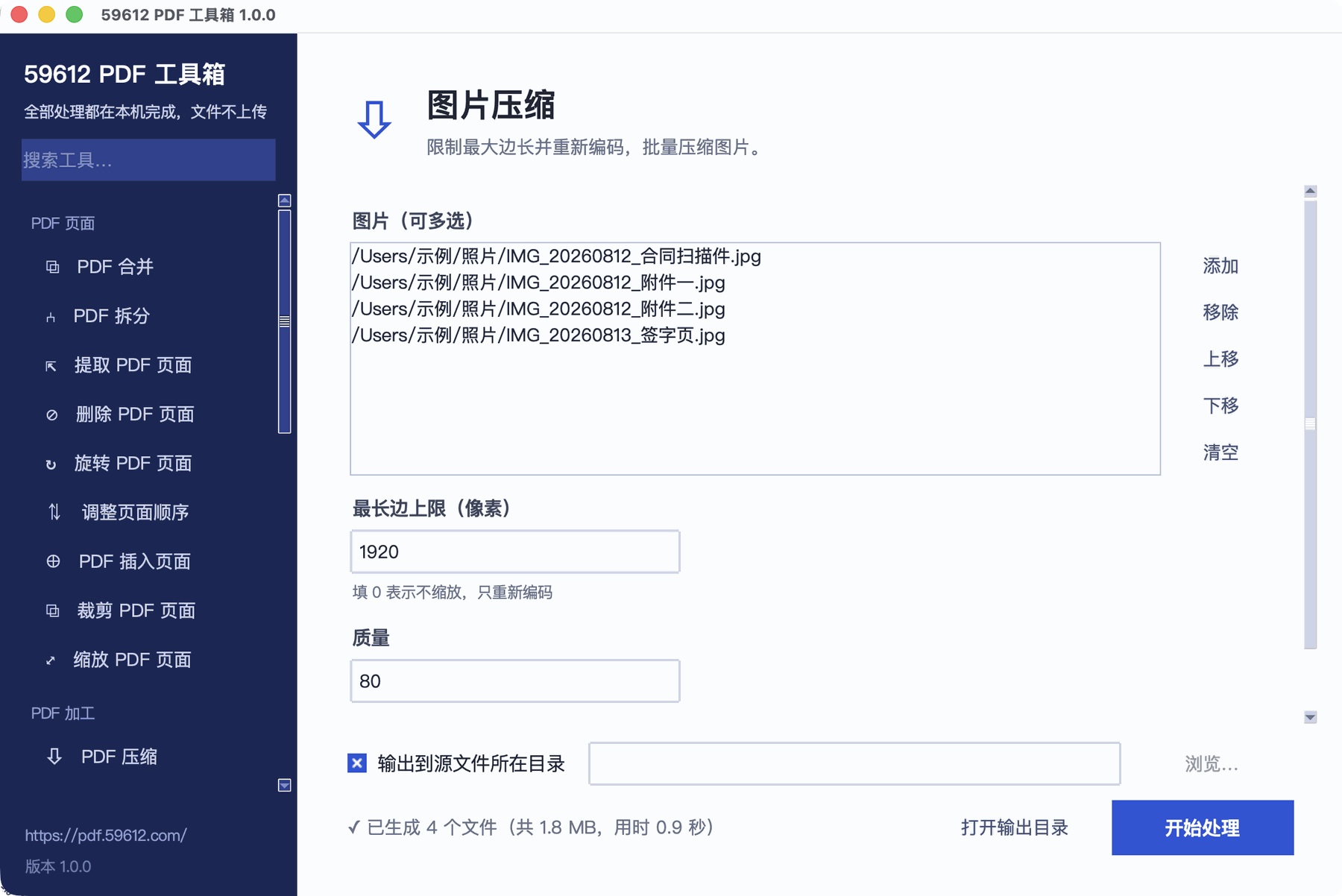Image resolution: width=1342 pixels, height=896 pixels.
Task: Click 打开输出目录
Action: point(1015,827)
